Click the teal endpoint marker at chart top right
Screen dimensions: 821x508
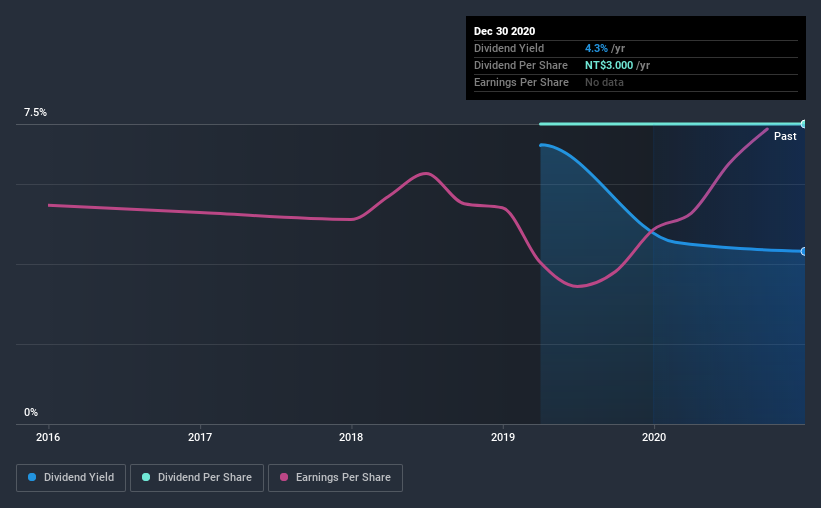(x=803, y=124)
